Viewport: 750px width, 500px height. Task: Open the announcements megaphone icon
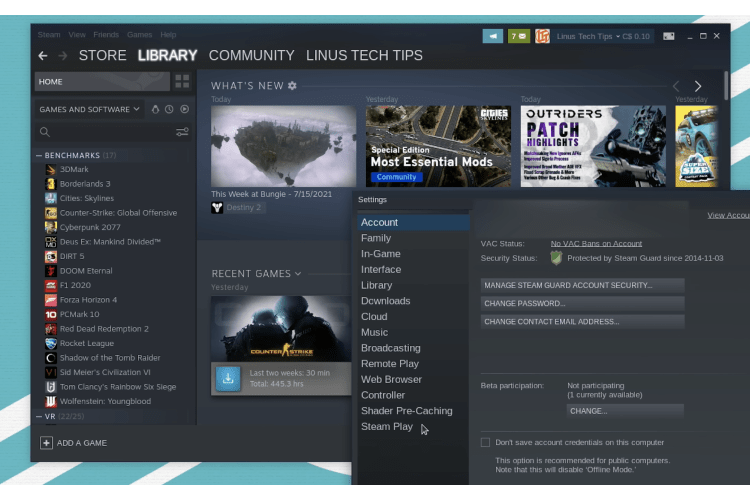coord(493,36)
